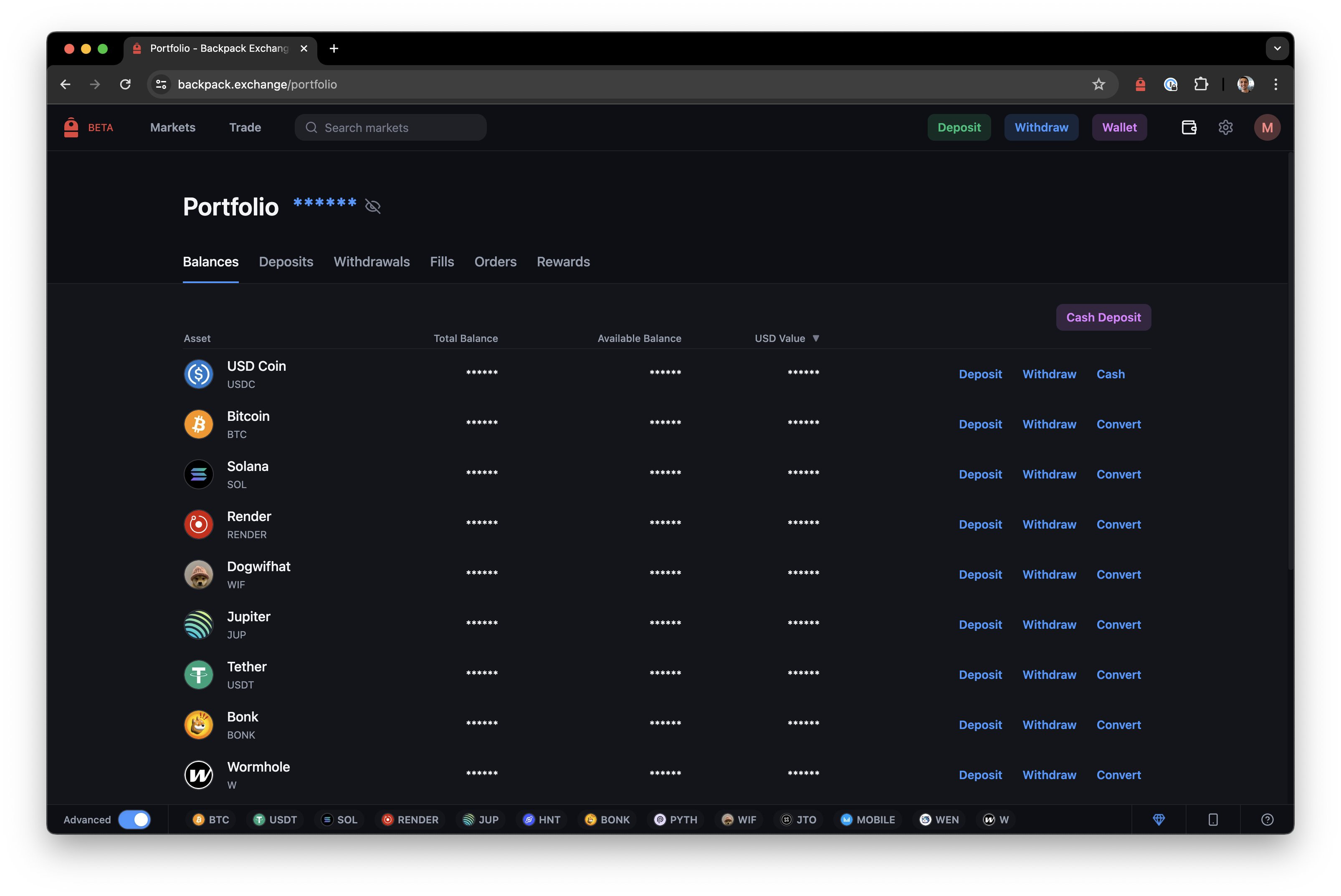The image size is (1341, 896).
Task: Click the green Deposit header button
Action: point(959,127)
